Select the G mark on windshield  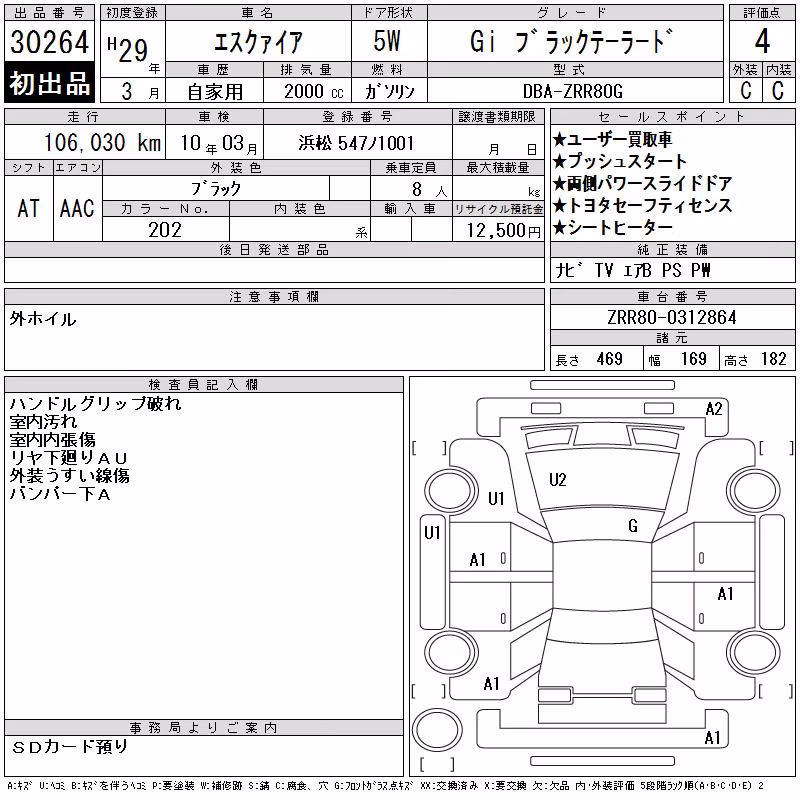click(633, 526)
